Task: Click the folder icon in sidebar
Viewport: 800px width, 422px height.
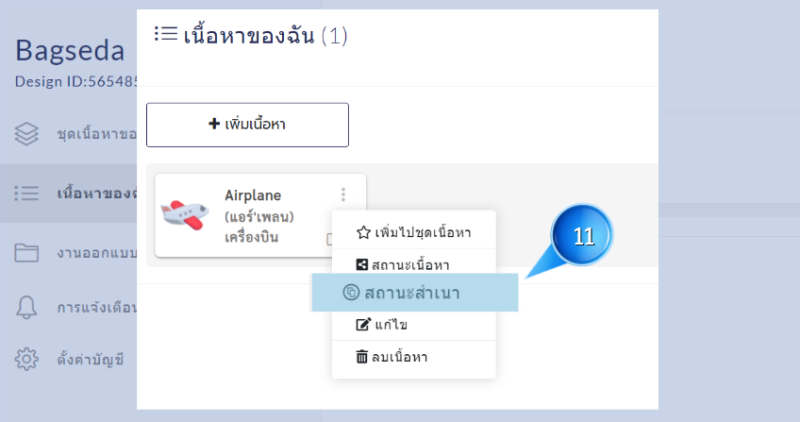Action: (27, 252)
